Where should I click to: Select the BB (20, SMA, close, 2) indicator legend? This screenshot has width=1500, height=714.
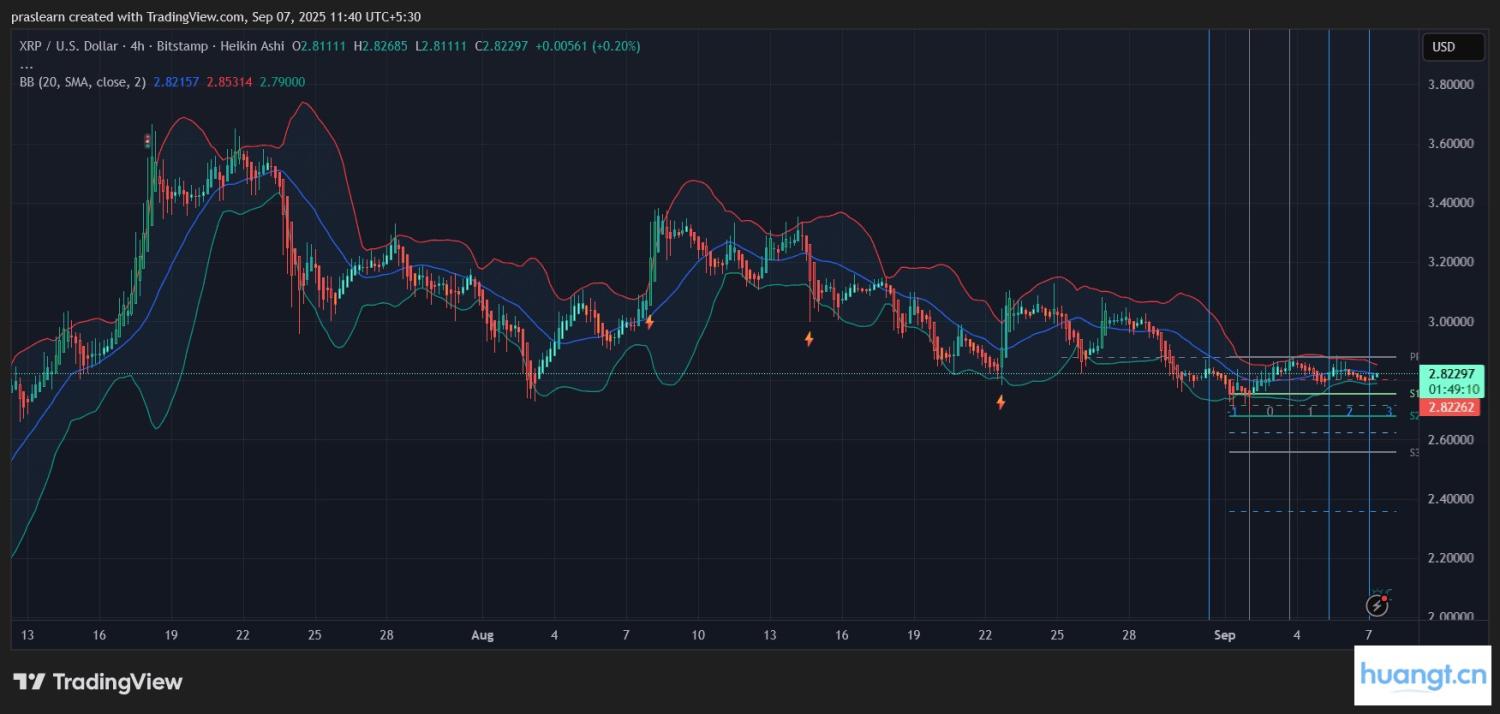point(83,82)
